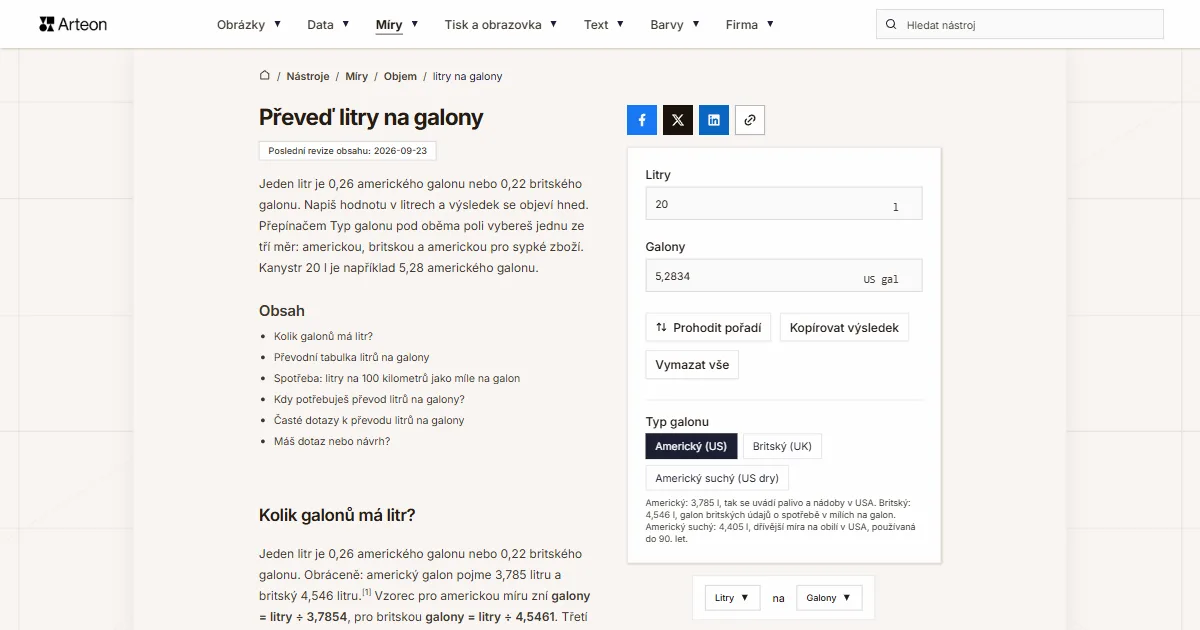
Task: Share the page on LinkedIn
Action: pos(714,120)
